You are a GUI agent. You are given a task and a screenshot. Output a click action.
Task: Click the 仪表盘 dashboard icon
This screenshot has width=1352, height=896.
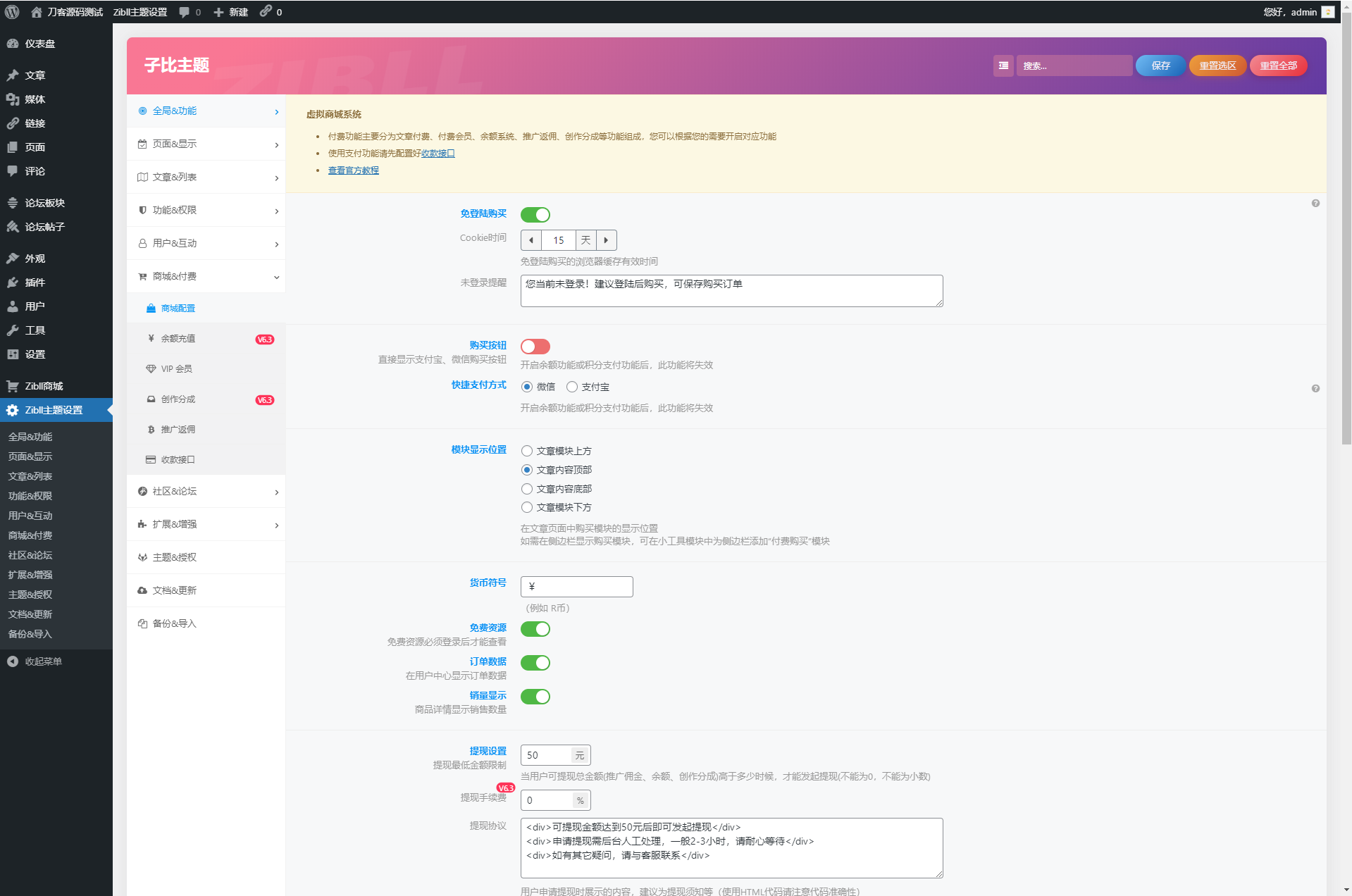[13, 44]
